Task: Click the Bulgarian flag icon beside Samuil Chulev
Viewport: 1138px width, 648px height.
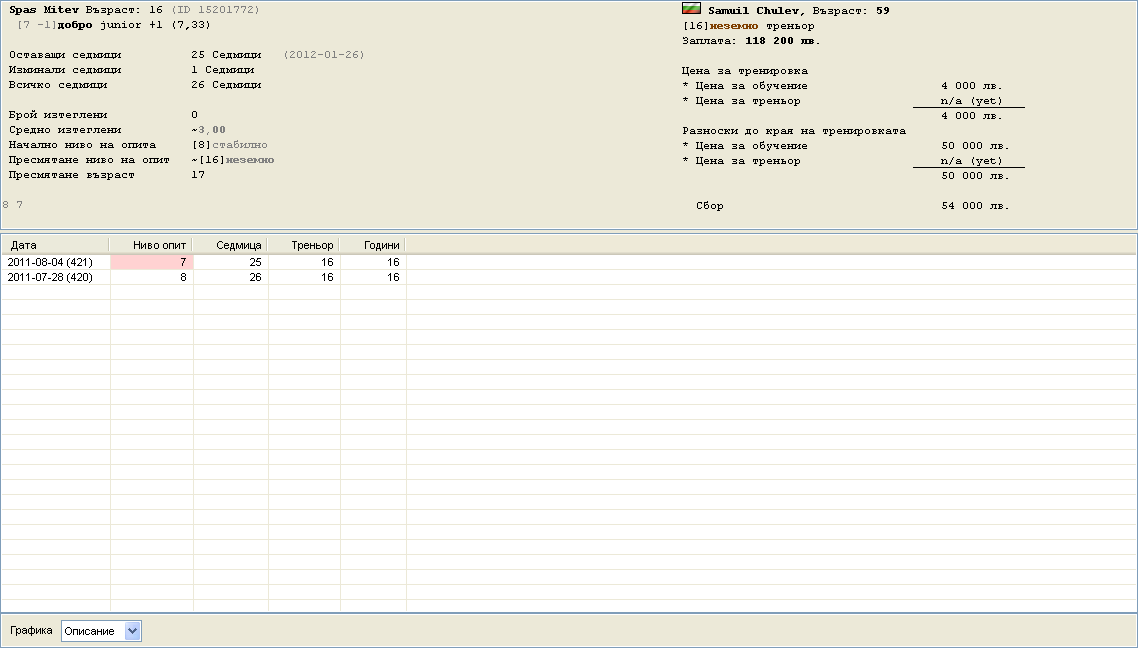Action: pyautogui.click(x=691, y=9)
